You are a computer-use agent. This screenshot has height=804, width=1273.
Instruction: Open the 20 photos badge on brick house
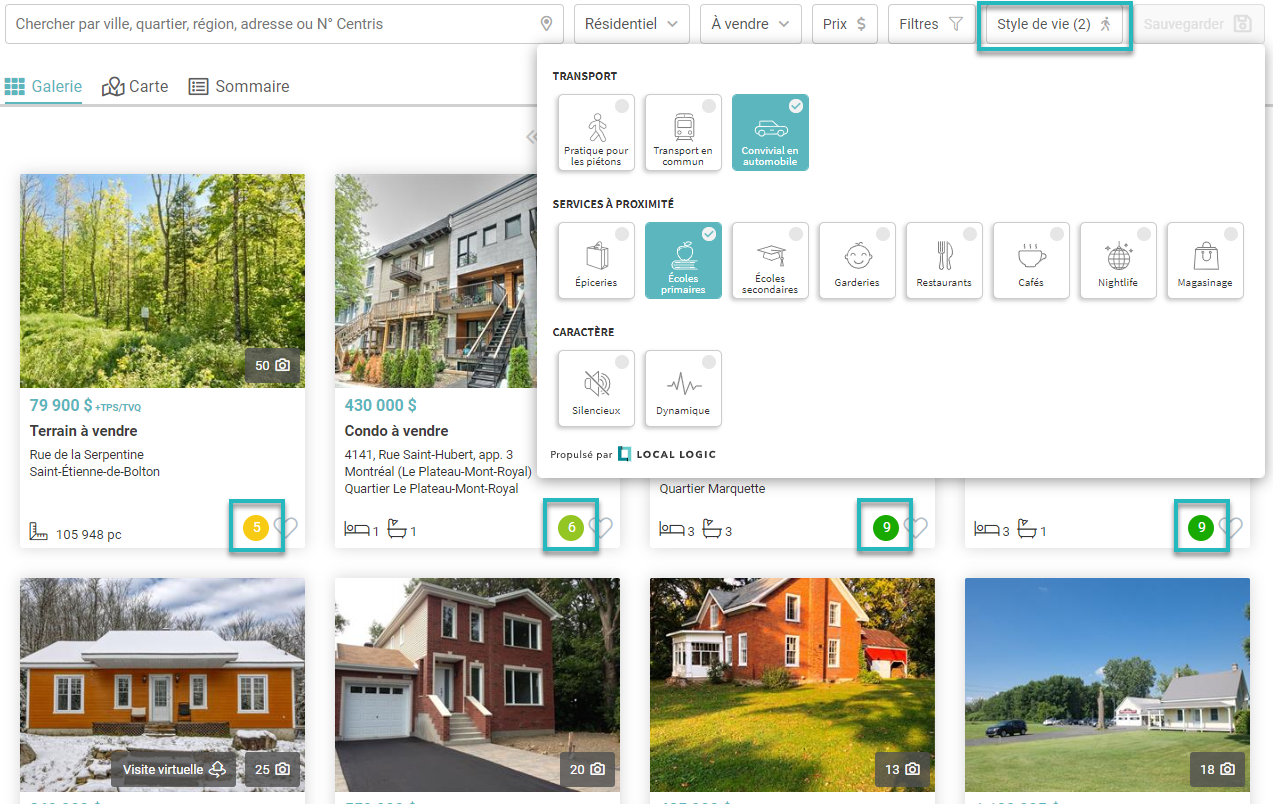tap(588, 769)
